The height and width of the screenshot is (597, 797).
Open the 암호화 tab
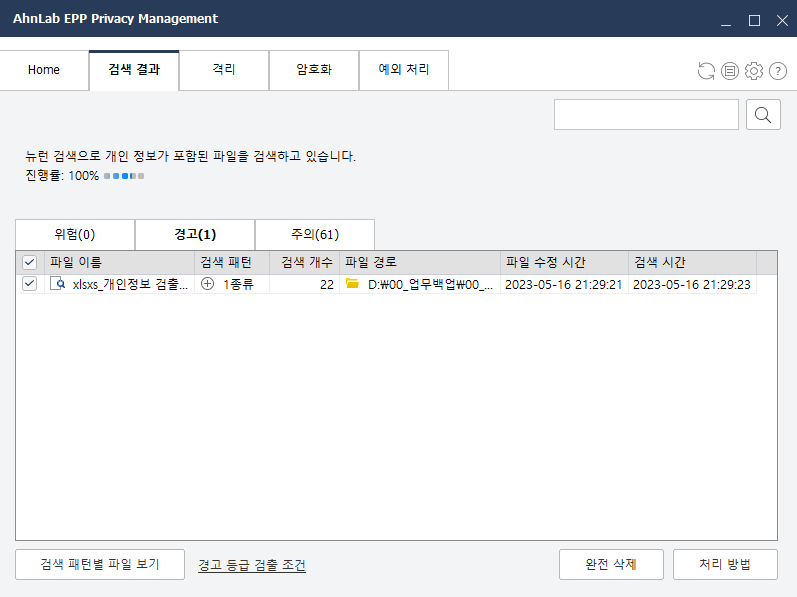(x=314, y=70)
